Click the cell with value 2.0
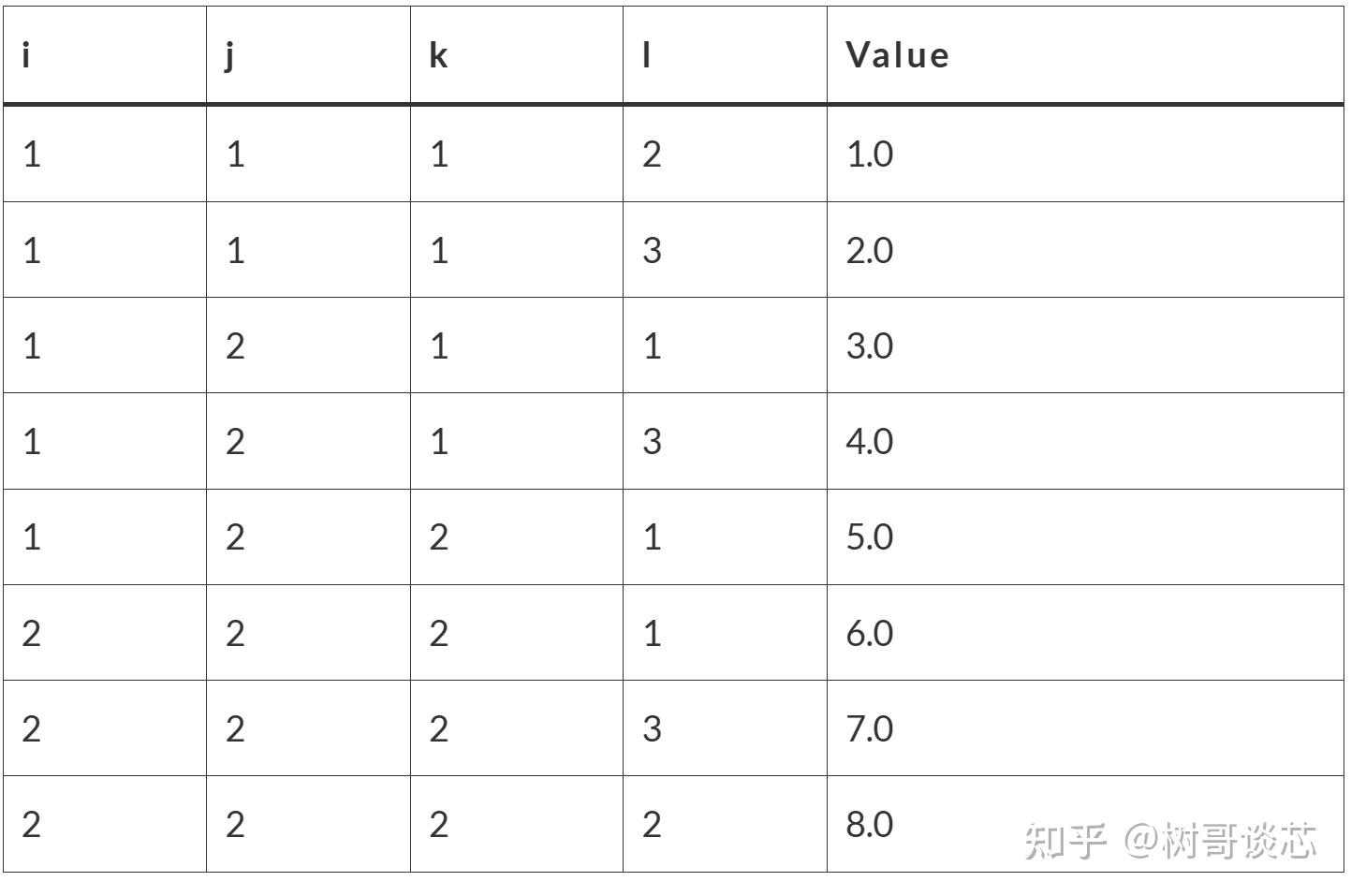 click(1085, 250)
